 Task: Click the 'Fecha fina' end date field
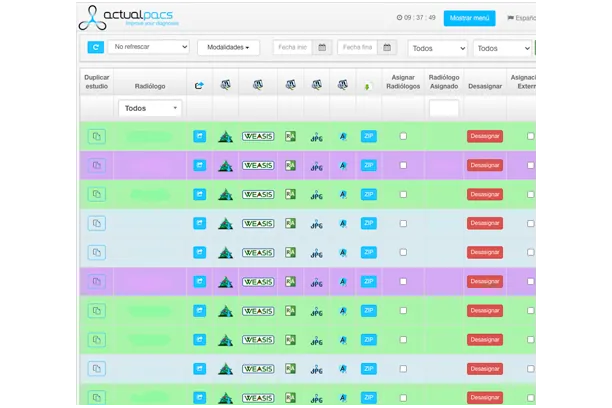click(x=358, y=48)
